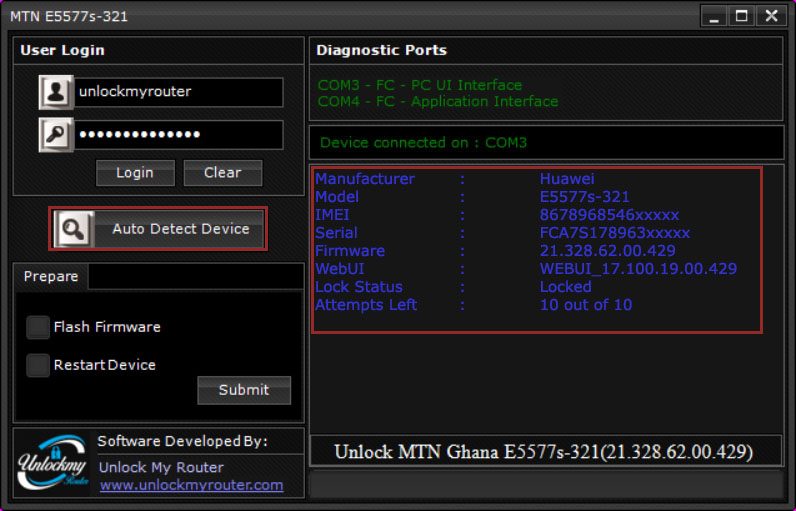Click the firmware value 21.328.62.00.429
Screen dimensions: 796x511
pos(608,251)
